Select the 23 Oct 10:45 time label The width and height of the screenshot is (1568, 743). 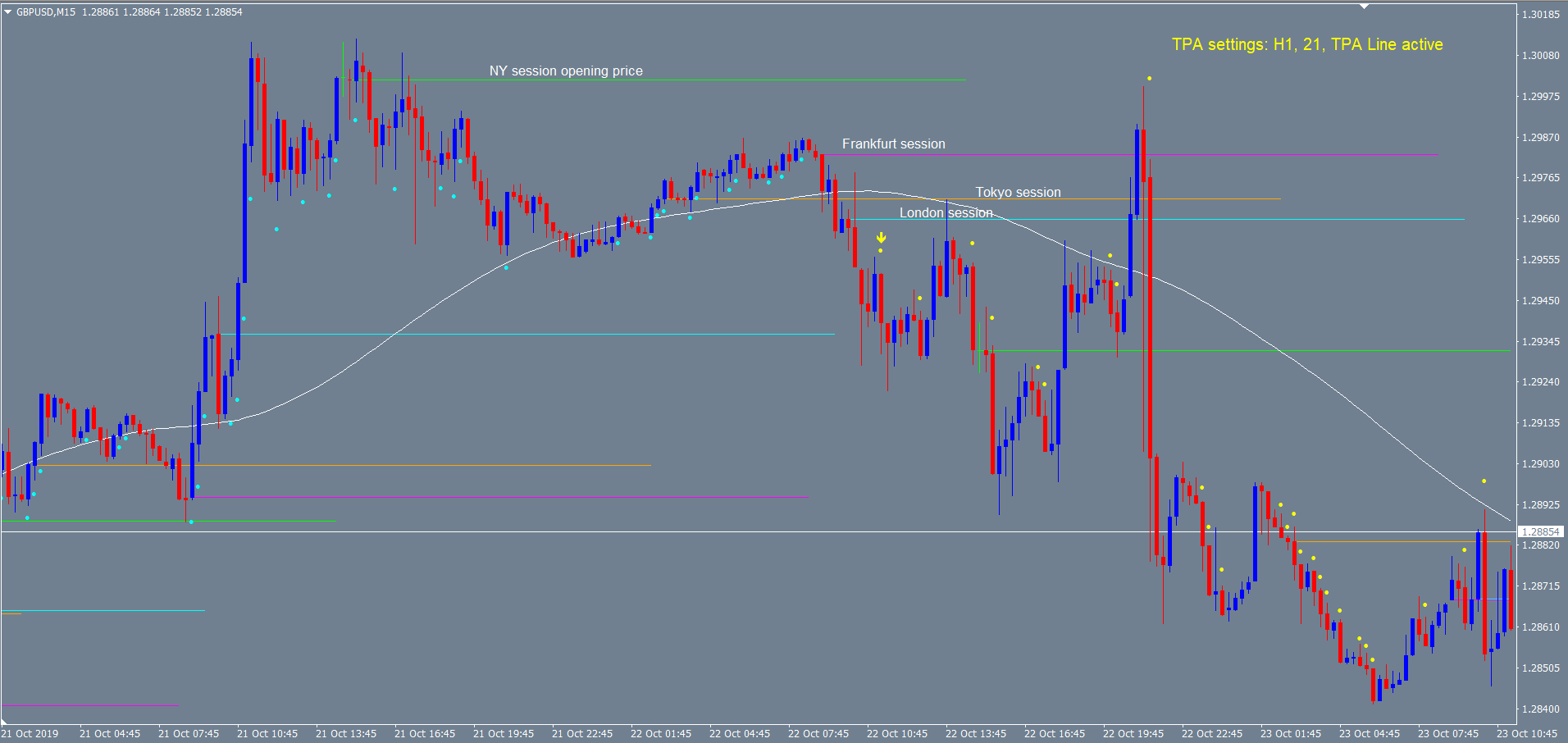pyautogui.click(x=1527, y=734)
